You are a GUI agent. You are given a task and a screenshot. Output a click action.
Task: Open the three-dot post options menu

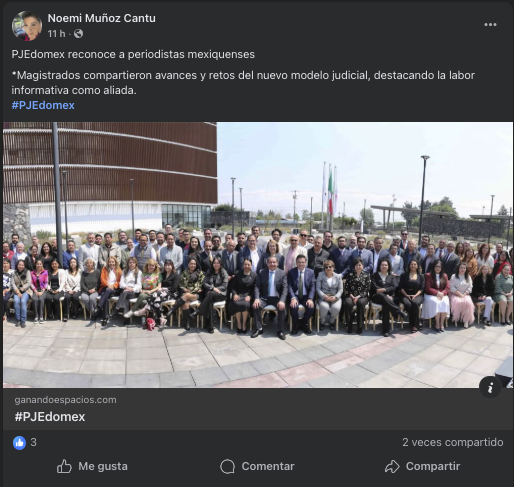tap(490, 25)
